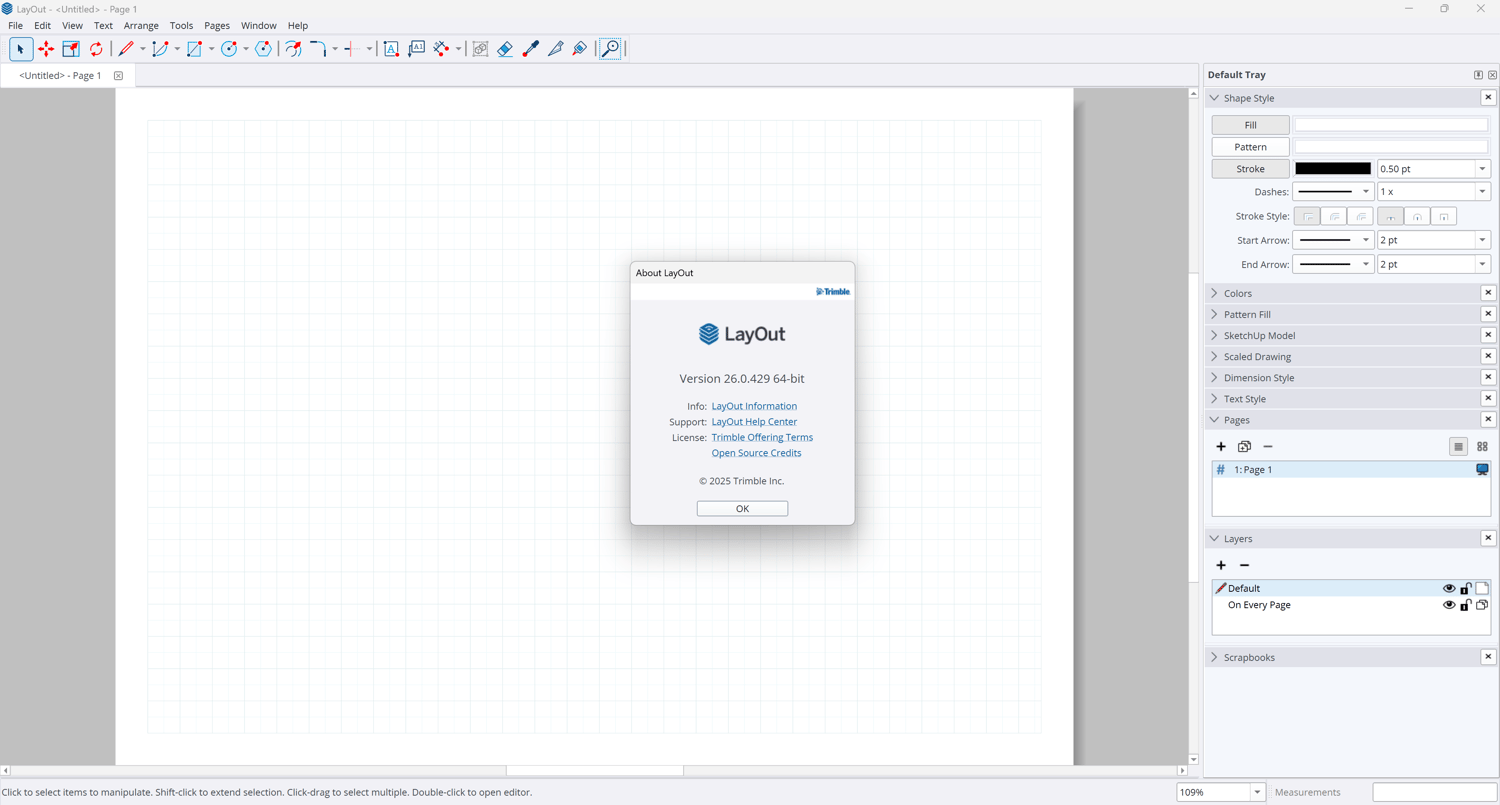Image resolution: width=1500 pixels, height=805 pixels.
Task: Close the Scrapbooks panel
Action: (x=1488, y=657)
